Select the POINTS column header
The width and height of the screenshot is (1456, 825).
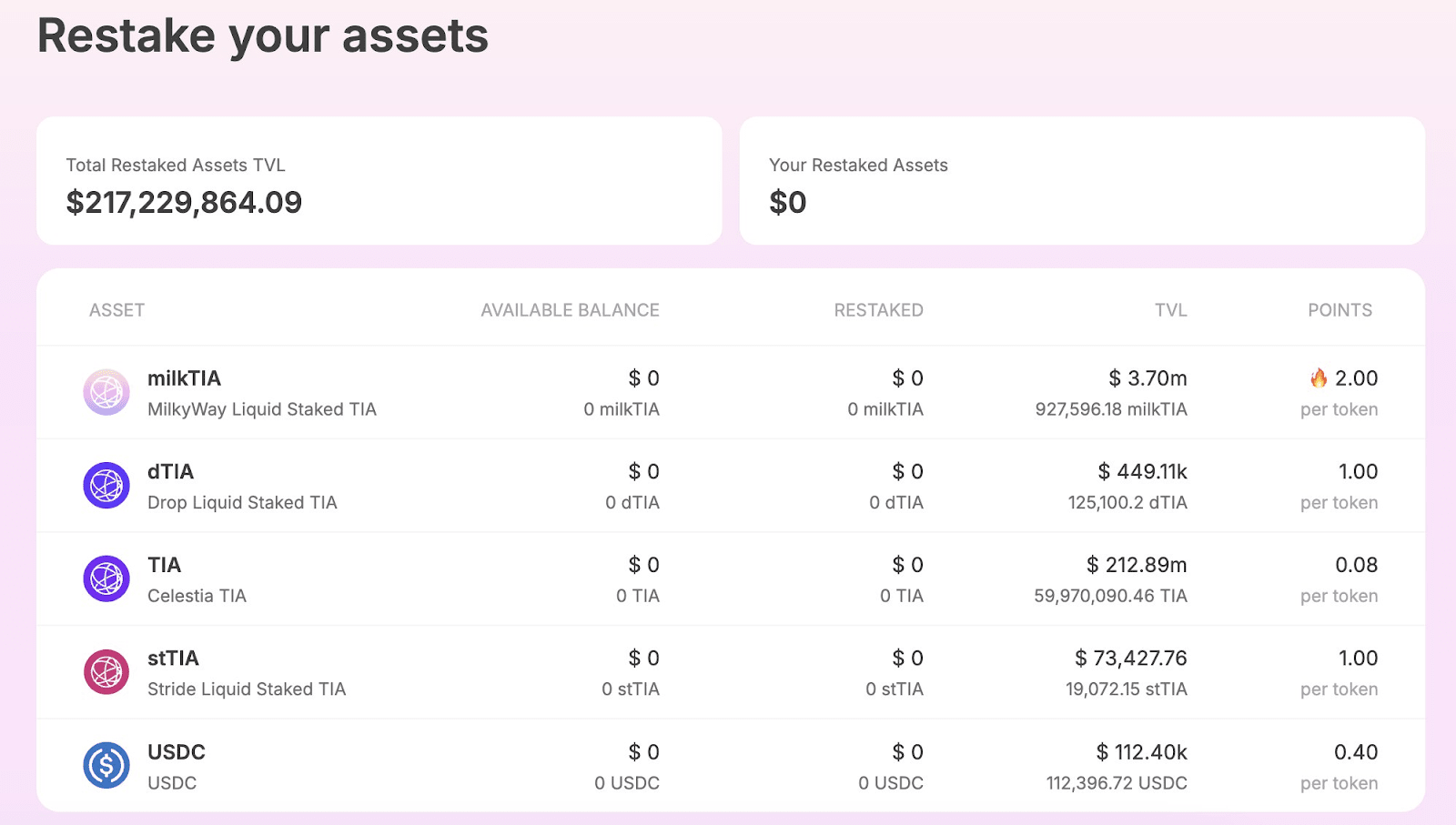click(x=1340, y=310)
